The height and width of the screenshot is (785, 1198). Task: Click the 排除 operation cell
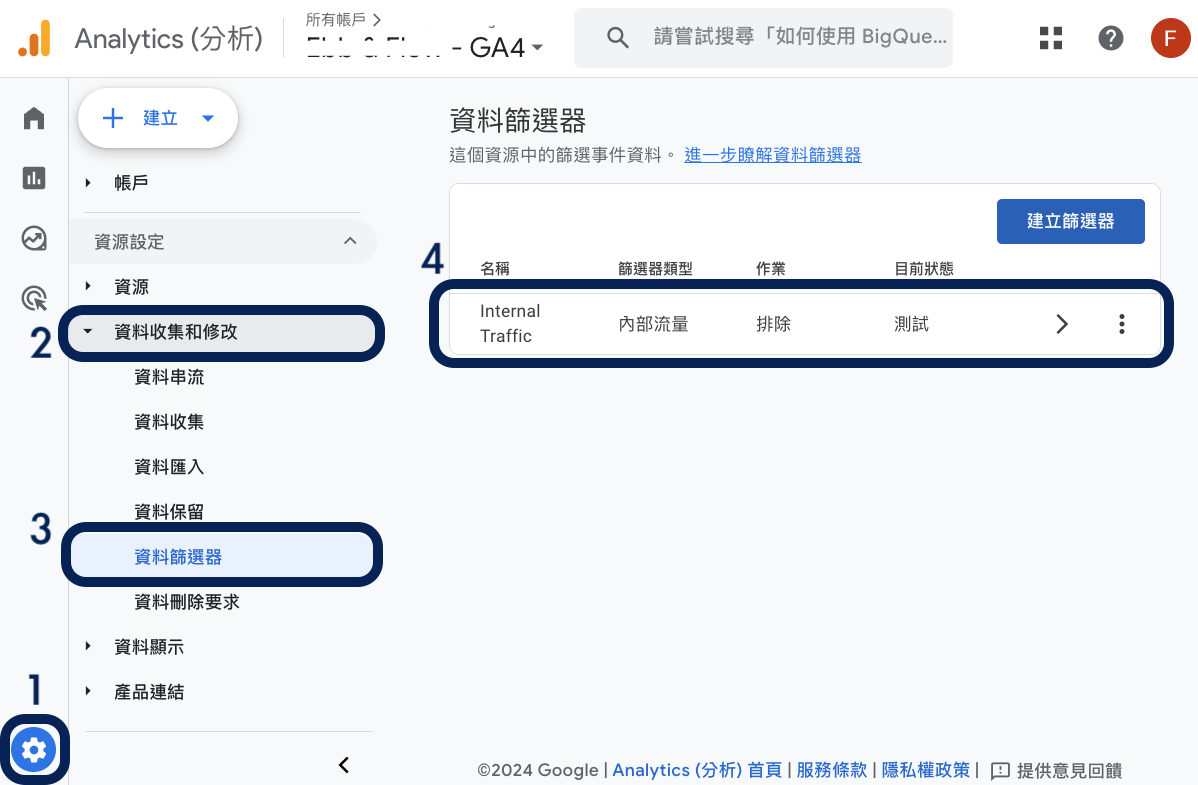tap(773, 324)
